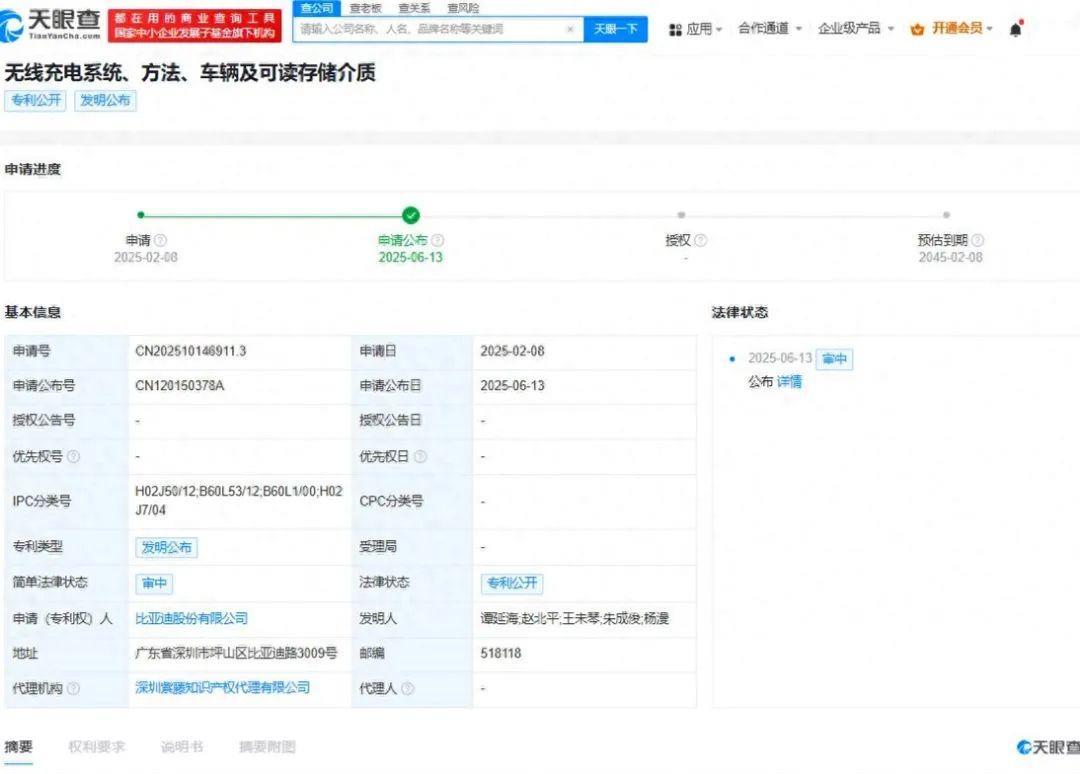The image size is (1080, 774).
Task: Open the 比亚迪股份有限公司 applicant link
Action: click(191, 618)
